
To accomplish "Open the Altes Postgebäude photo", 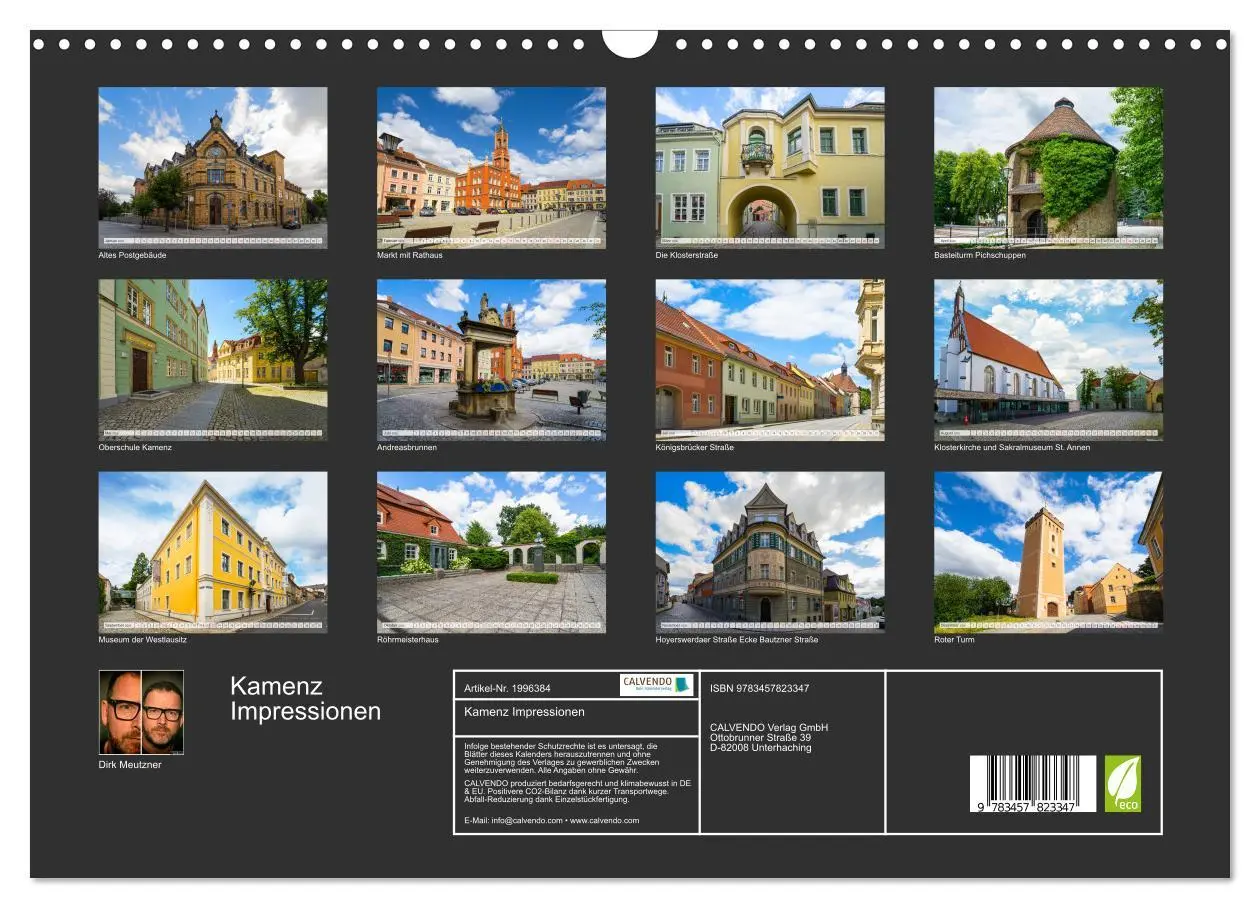I will pos(212,167).
